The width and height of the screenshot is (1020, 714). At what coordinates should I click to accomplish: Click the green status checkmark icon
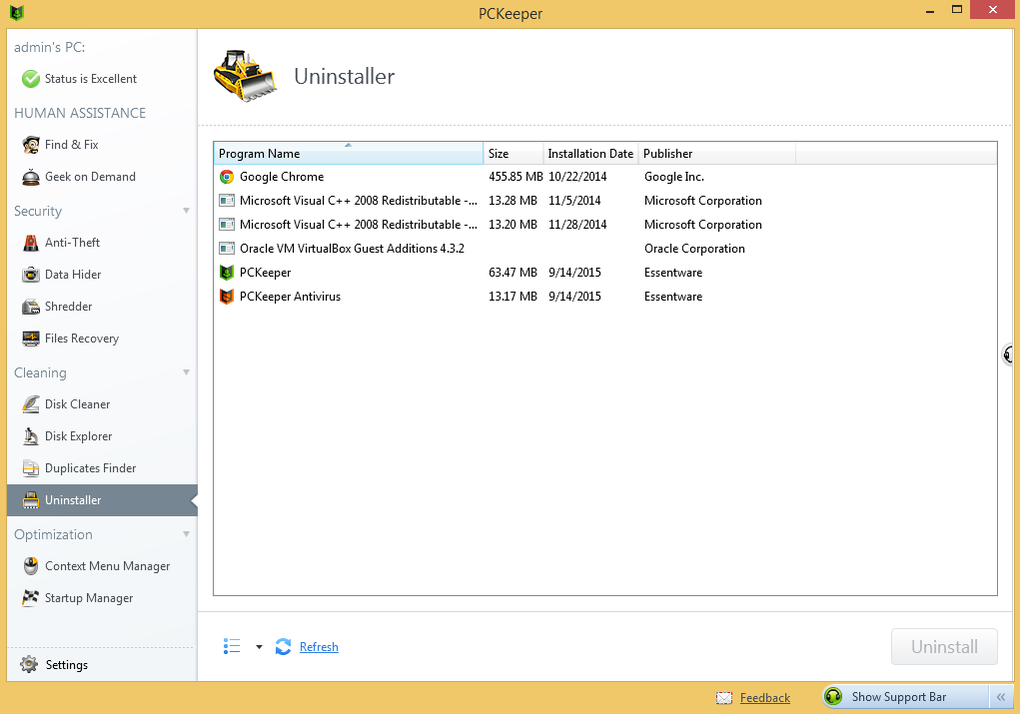(x=31, y=79)
